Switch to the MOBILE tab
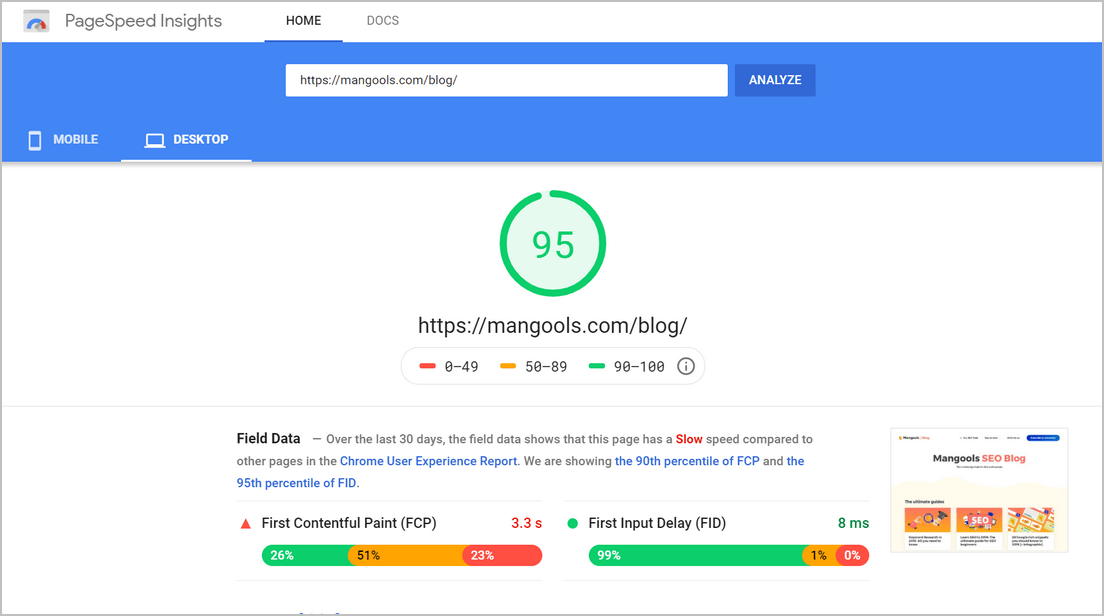This screenshot has width=1104, height=616. (x=63, y=139)
